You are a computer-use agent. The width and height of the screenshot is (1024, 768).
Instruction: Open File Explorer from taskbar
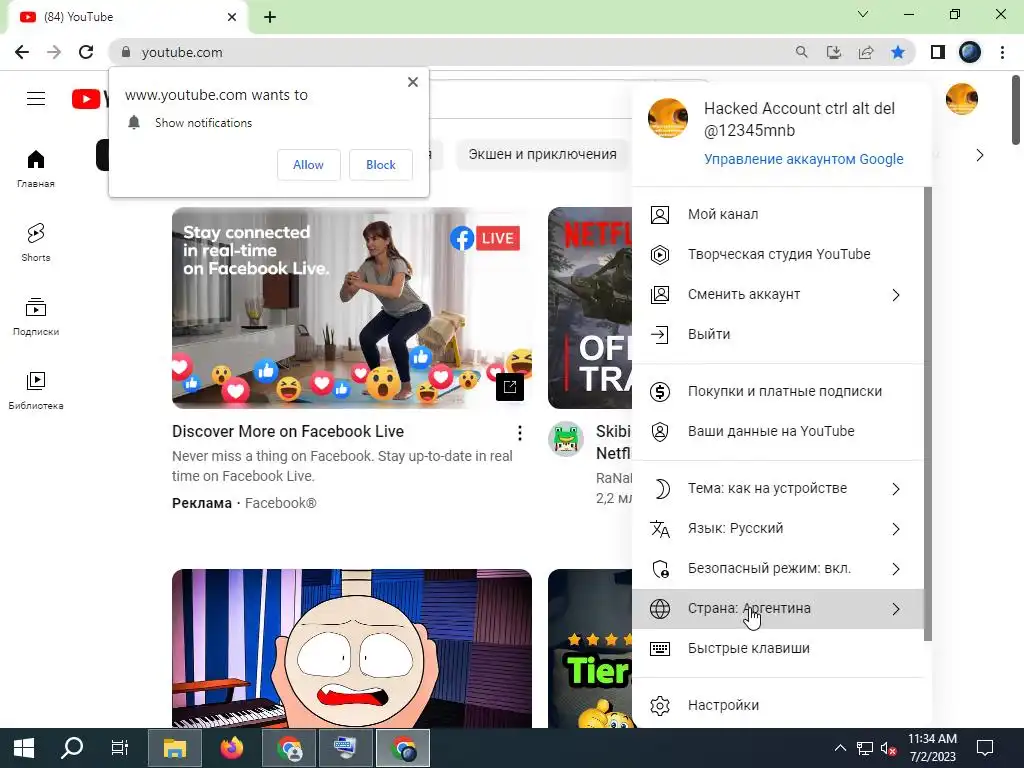174,748
